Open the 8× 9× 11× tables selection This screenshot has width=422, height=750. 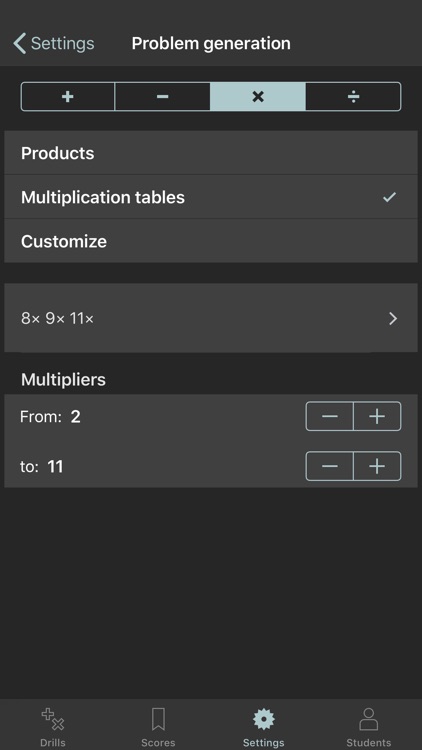coord(211,318)
